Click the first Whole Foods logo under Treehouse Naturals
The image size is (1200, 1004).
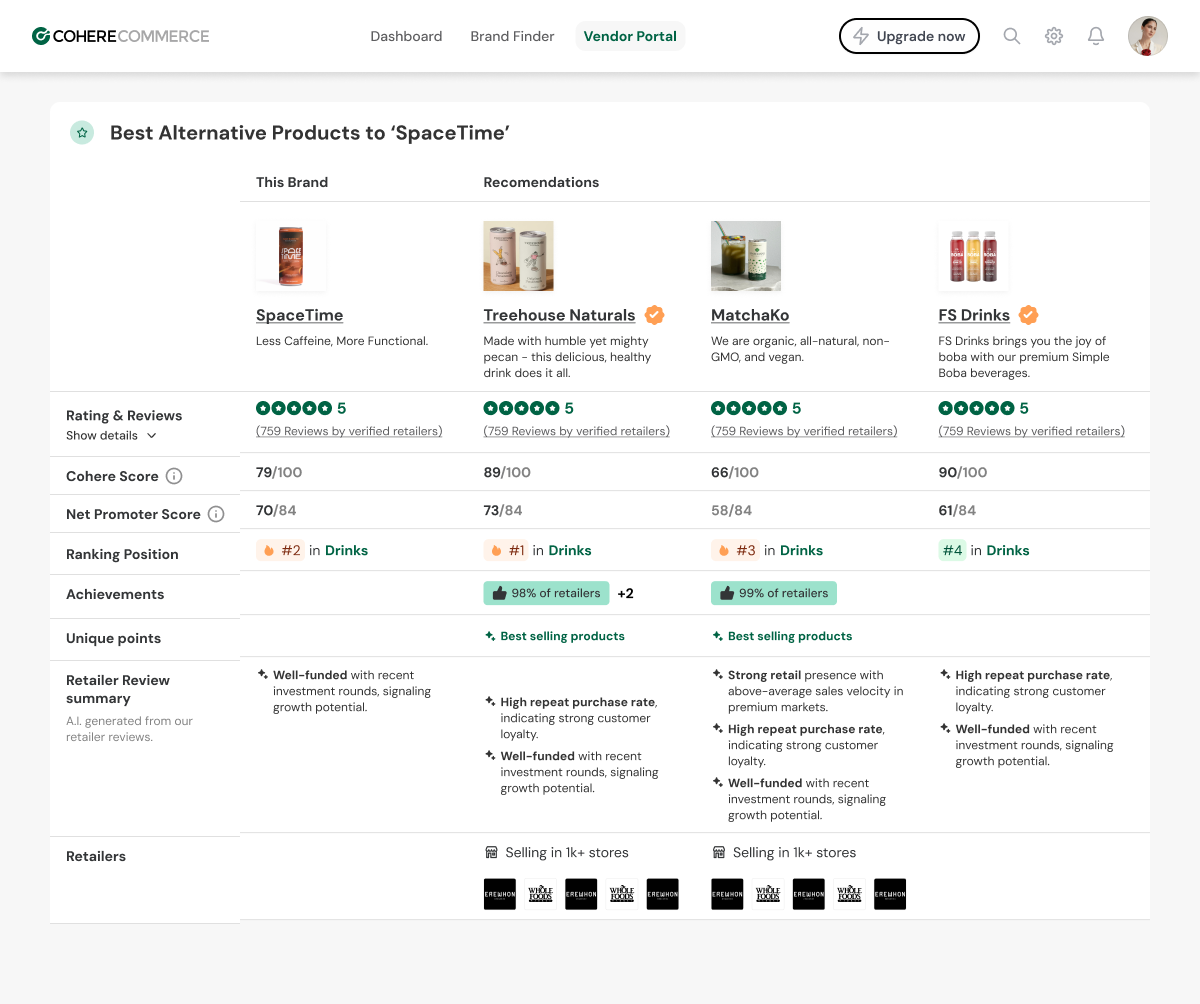540,894
